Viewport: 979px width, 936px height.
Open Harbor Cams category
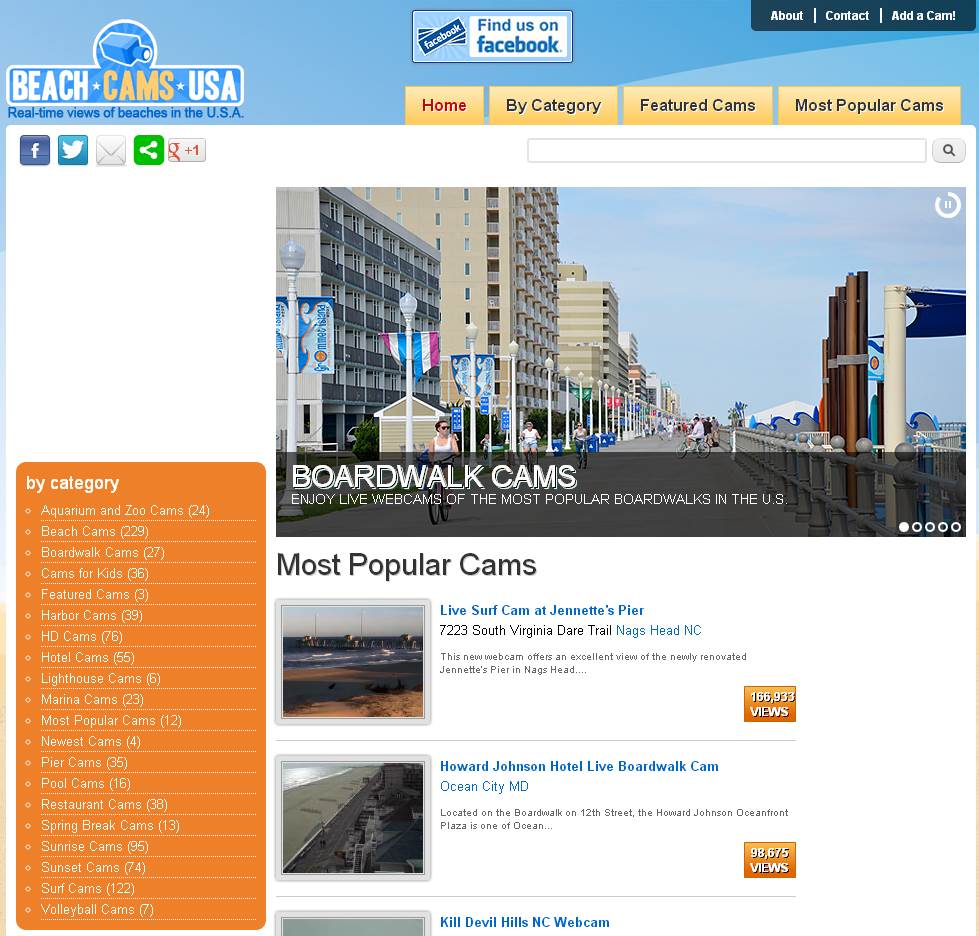coord(92,616)
